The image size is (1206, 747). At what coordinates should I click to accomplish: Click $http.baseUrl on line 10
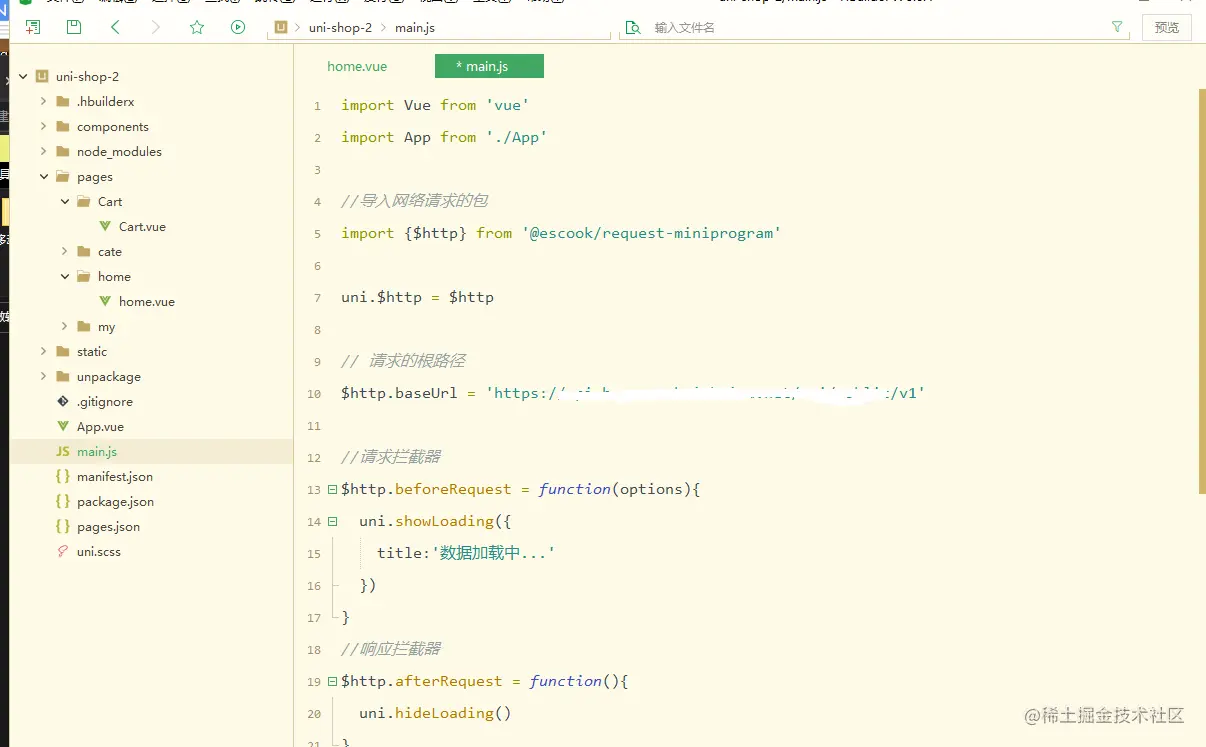point(399,393)
